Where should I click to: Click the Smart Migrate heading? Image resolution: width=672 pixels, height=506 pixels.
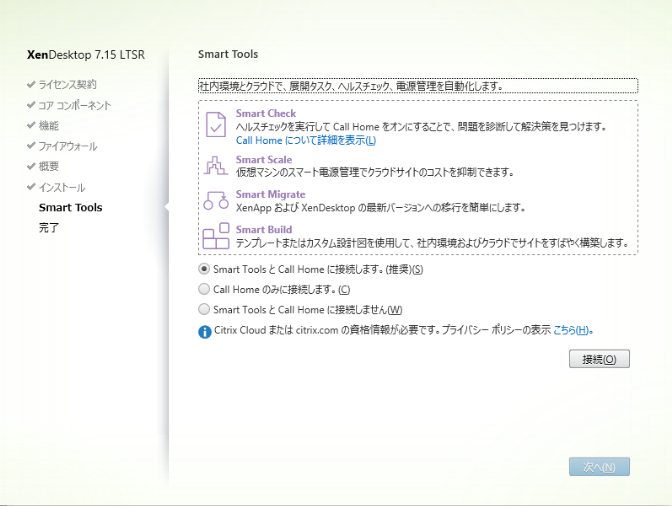(x=270, y=194)
